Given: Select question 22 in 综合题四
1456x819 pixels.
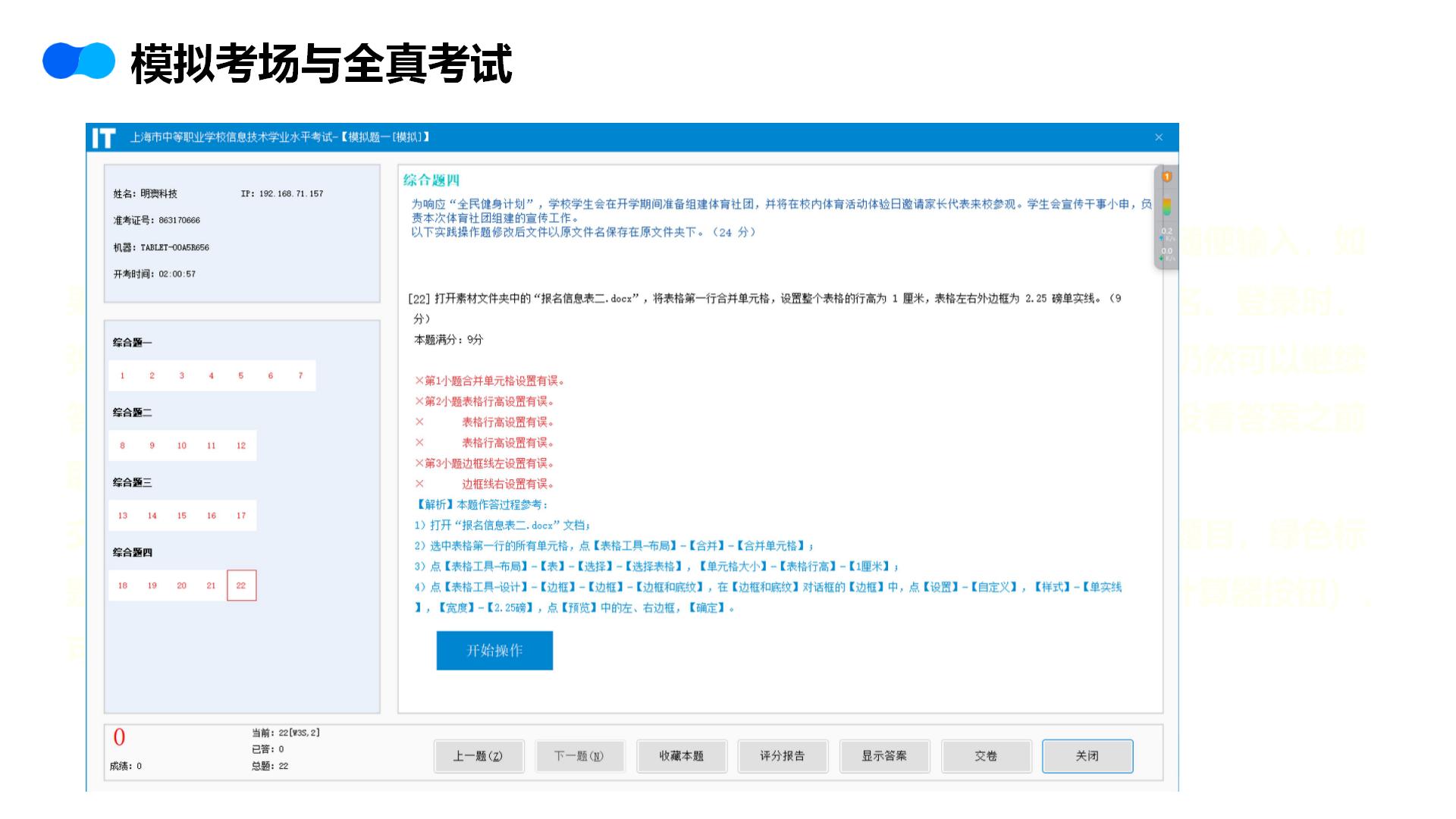Looking at the screenshot, I should [x=241, y=585].
